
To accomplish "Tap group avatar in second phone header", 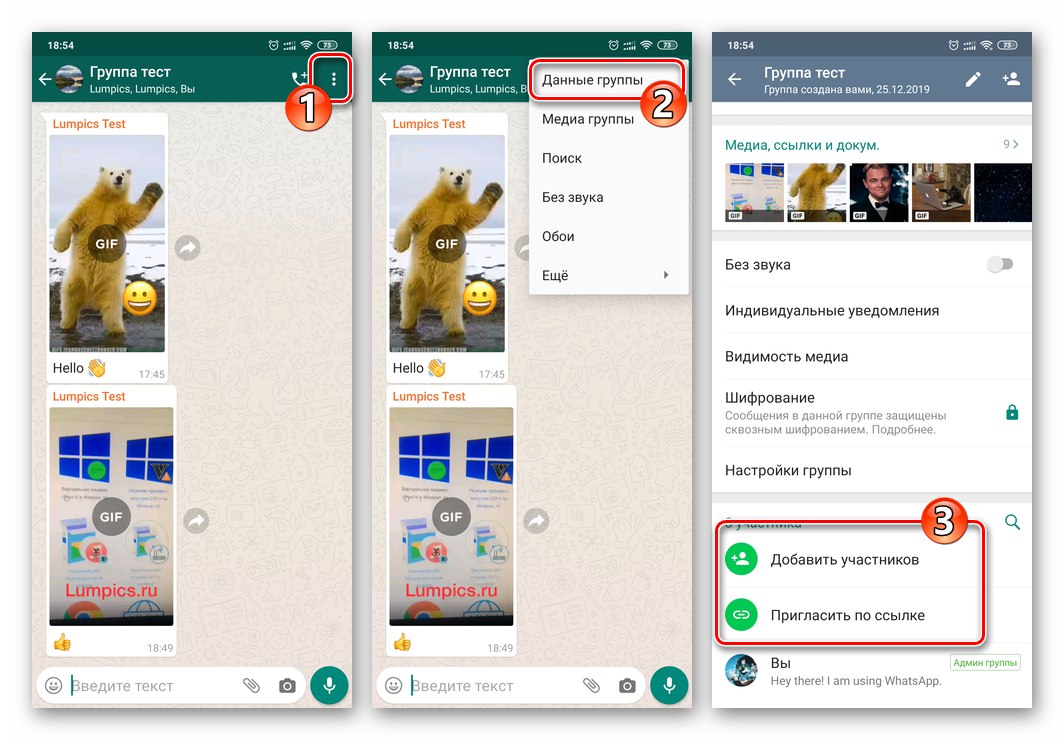I will [408, 79].
